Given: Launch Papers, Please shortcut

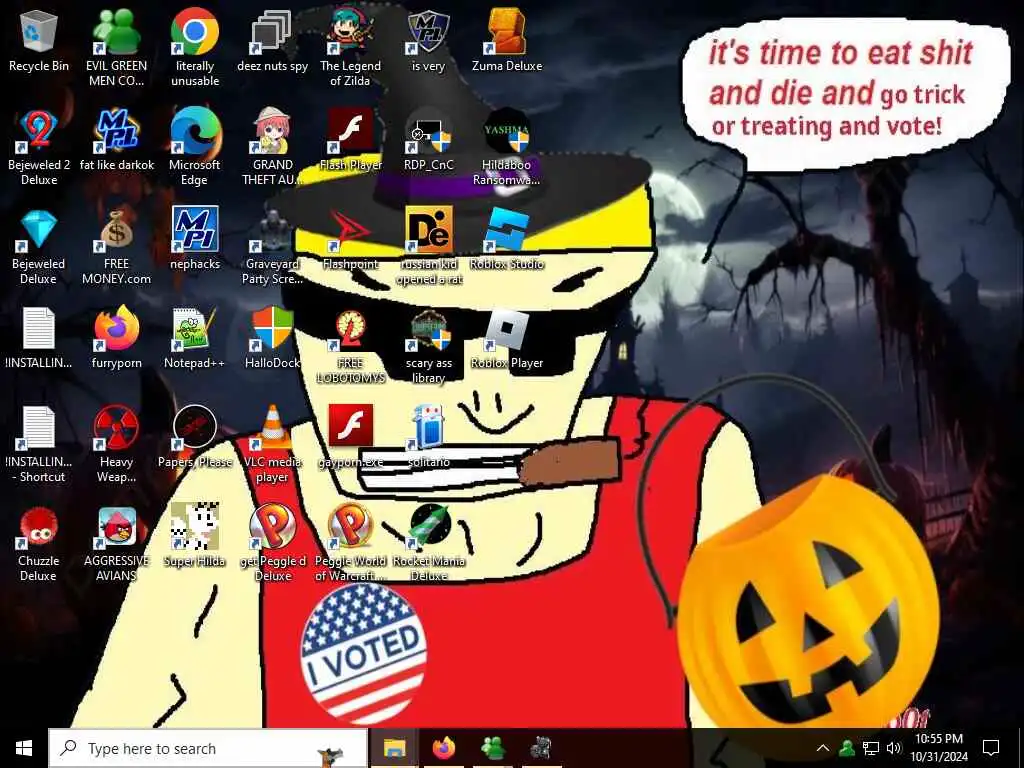Looking at the screenshot, I should click(x=195, y=437).
